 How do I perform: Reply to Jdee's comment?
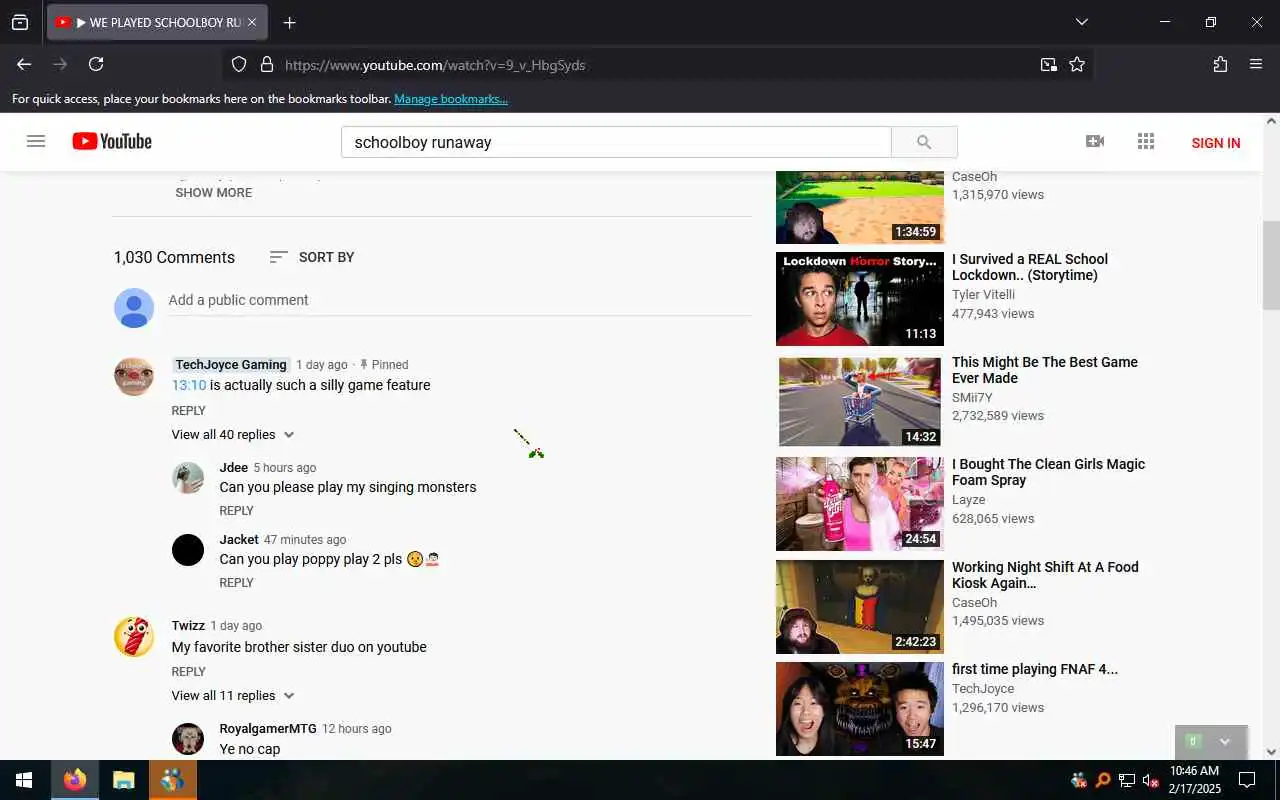[237, 510]
